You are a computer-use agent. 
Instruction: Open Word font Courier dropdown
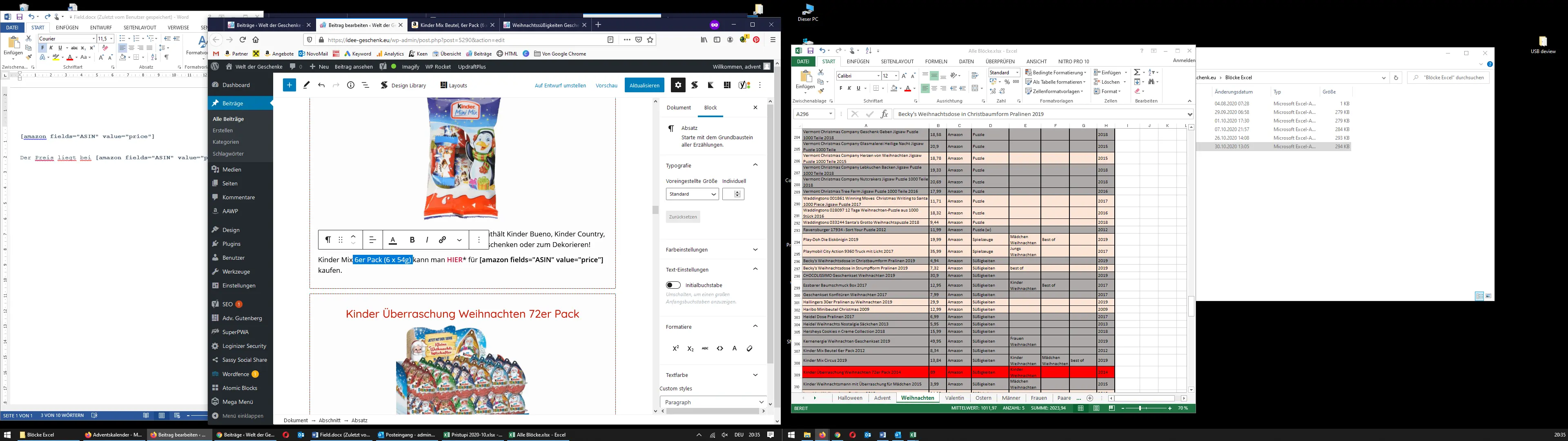93,38
